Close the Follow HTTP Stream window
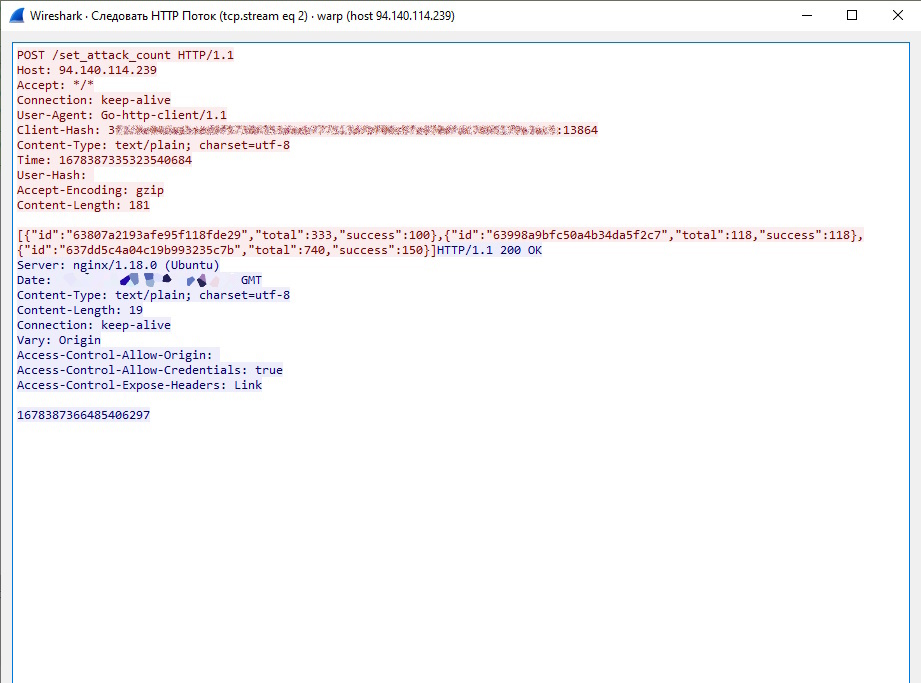921x683 pixels. 897,16
